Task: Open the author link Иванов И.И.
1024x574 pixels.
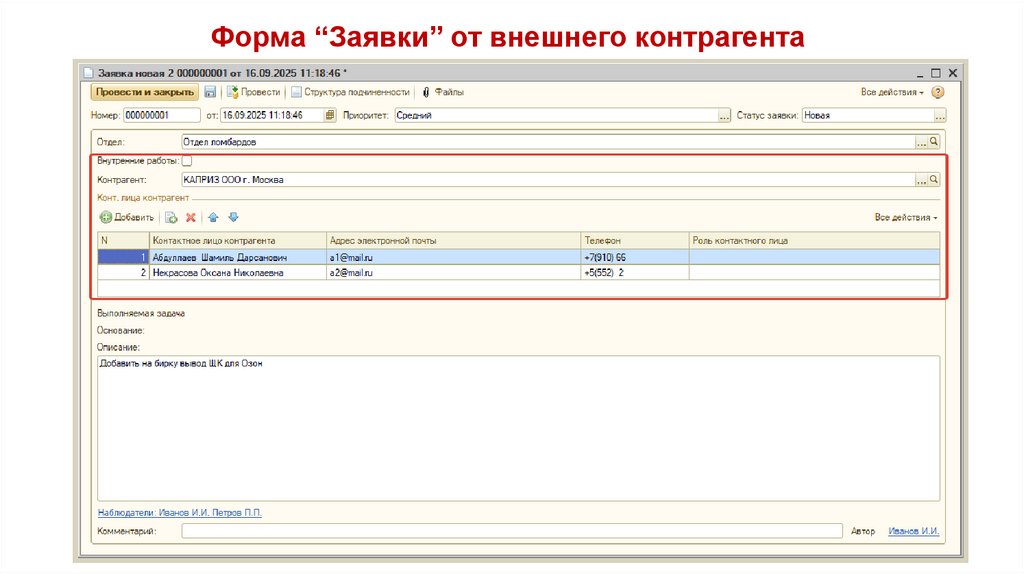Action: click(914, 531)
